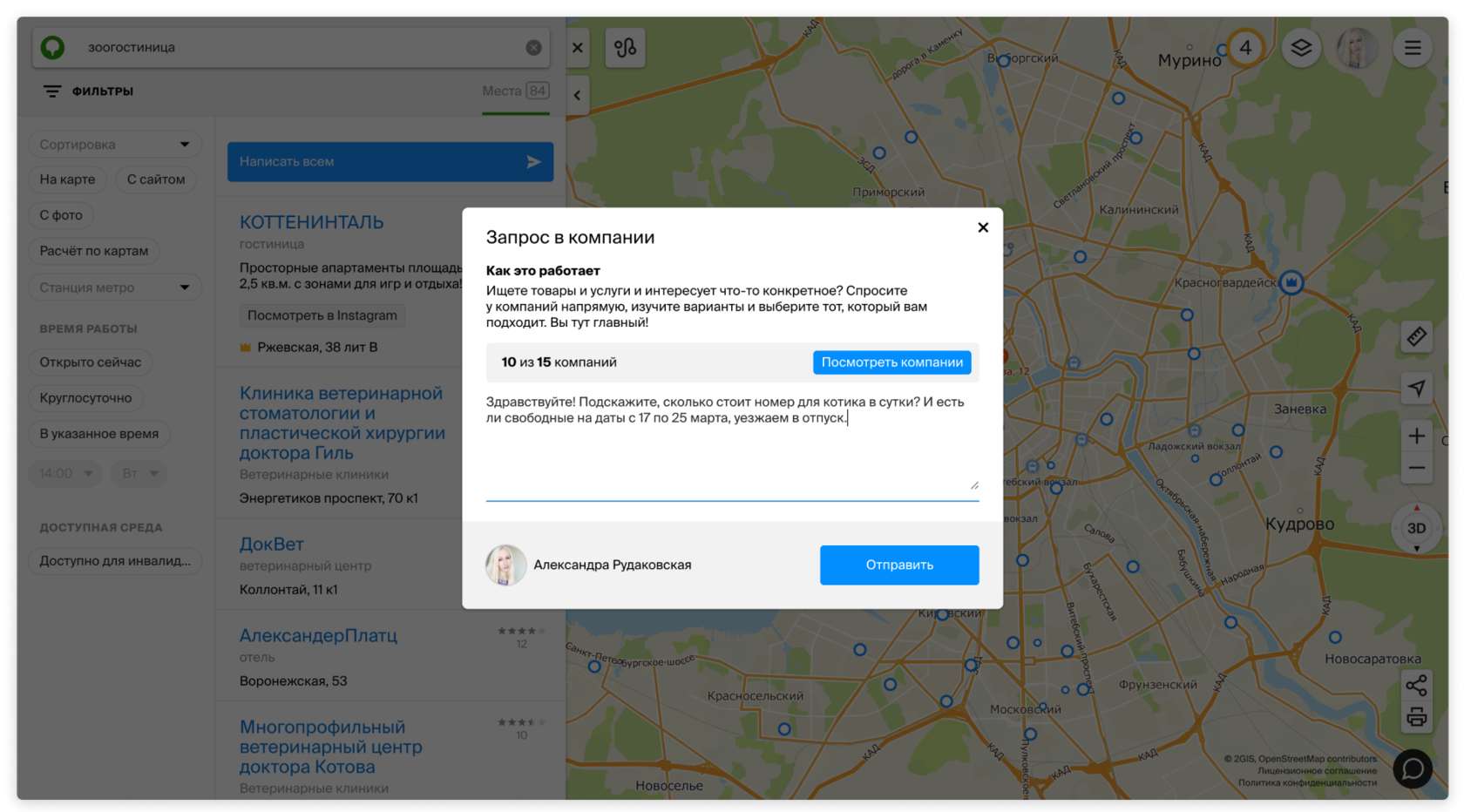
Task: Toggle the 'Круглосуточно' filter
Action: [85, 398]
